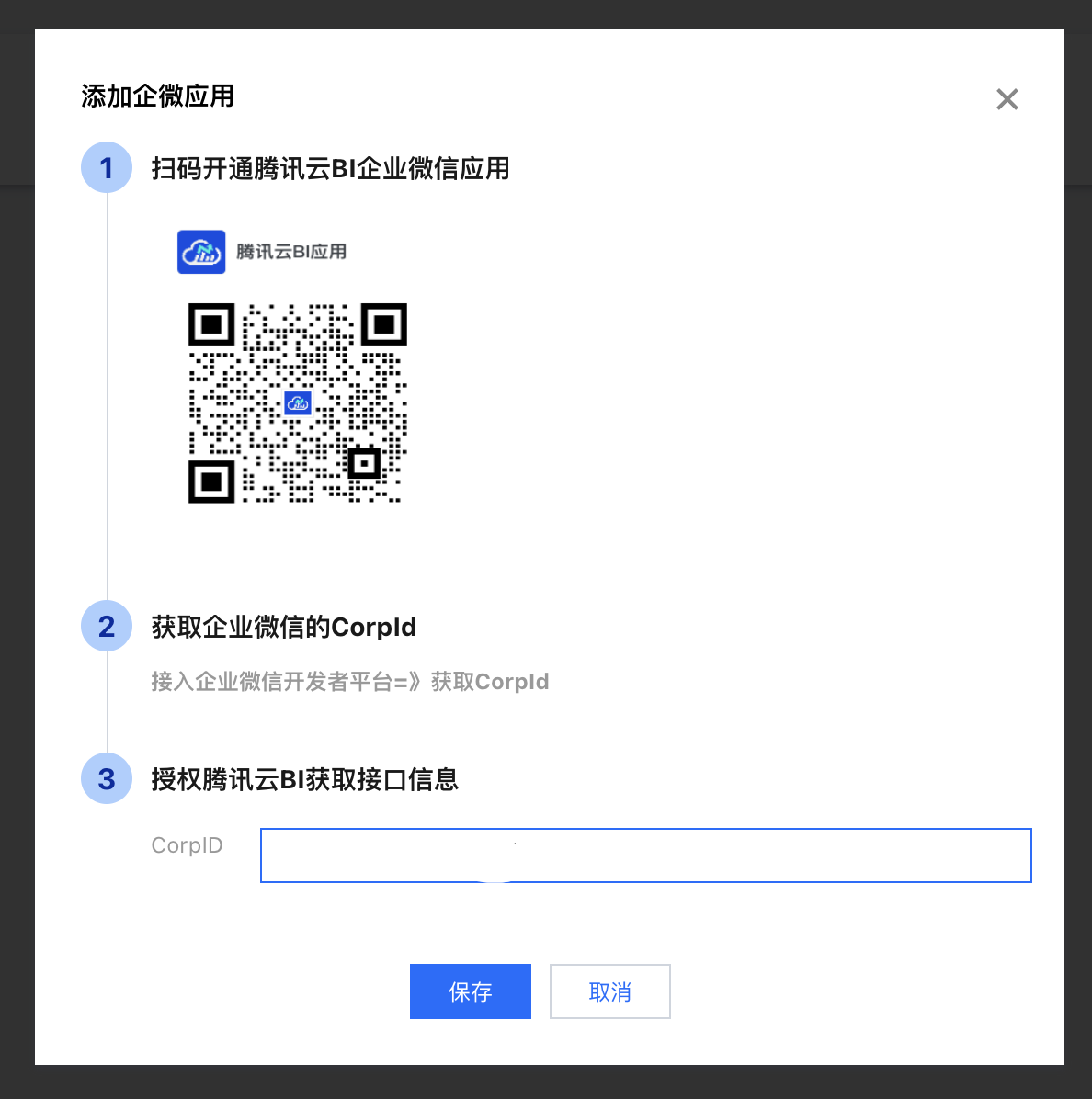Click the QR code top-left finder square

coord(211,324)
